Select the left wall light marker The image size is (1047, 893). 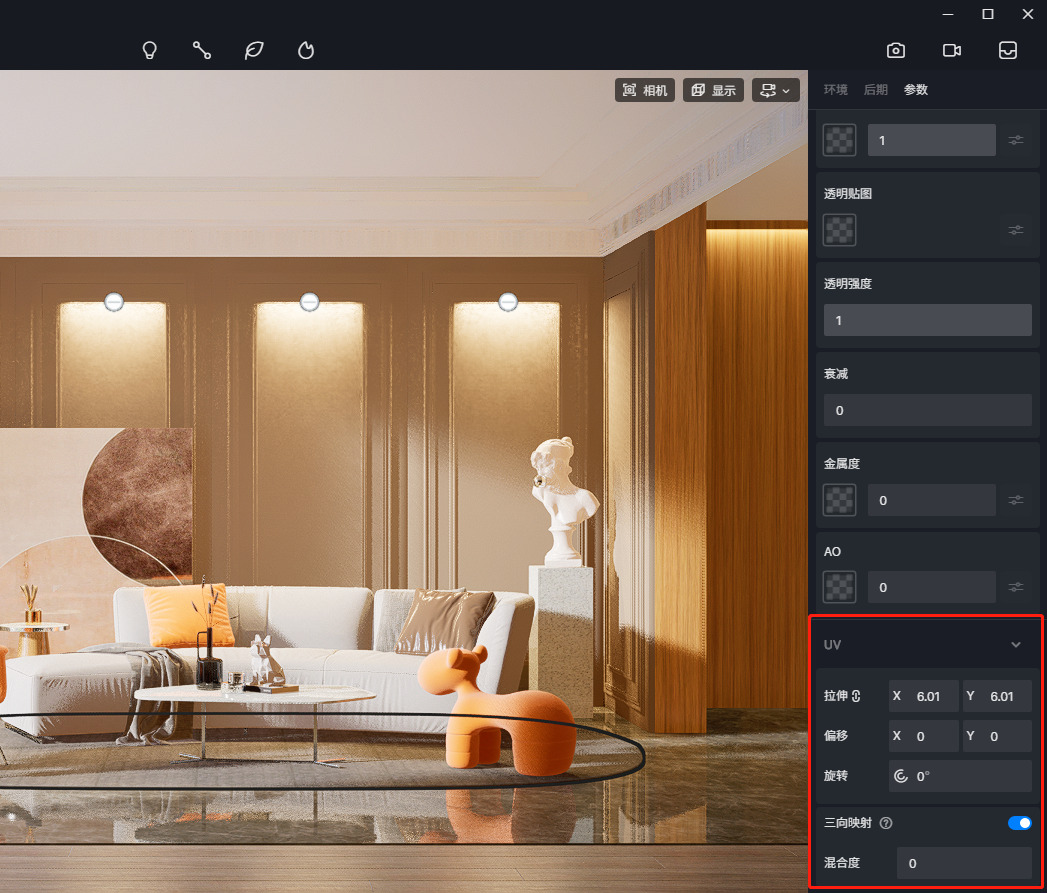click(x=114, y=302)
